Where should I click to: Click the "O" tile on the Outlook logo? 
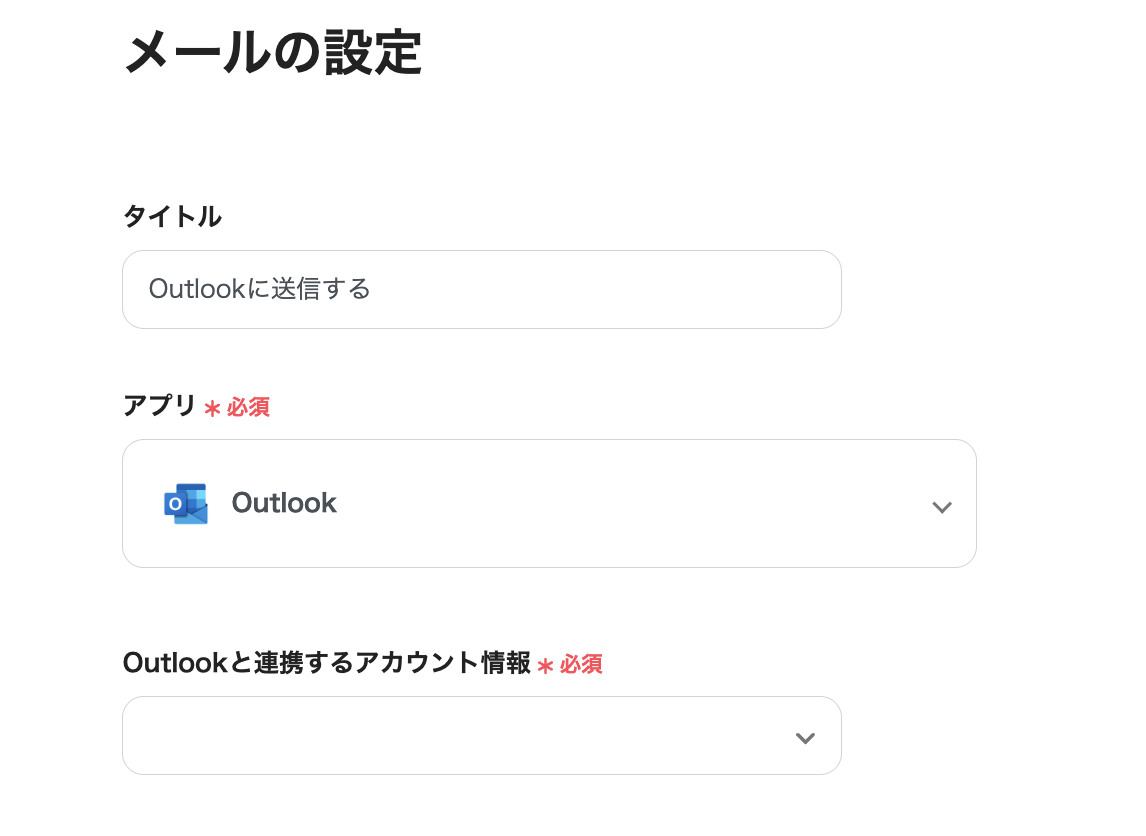pos(175,505)
